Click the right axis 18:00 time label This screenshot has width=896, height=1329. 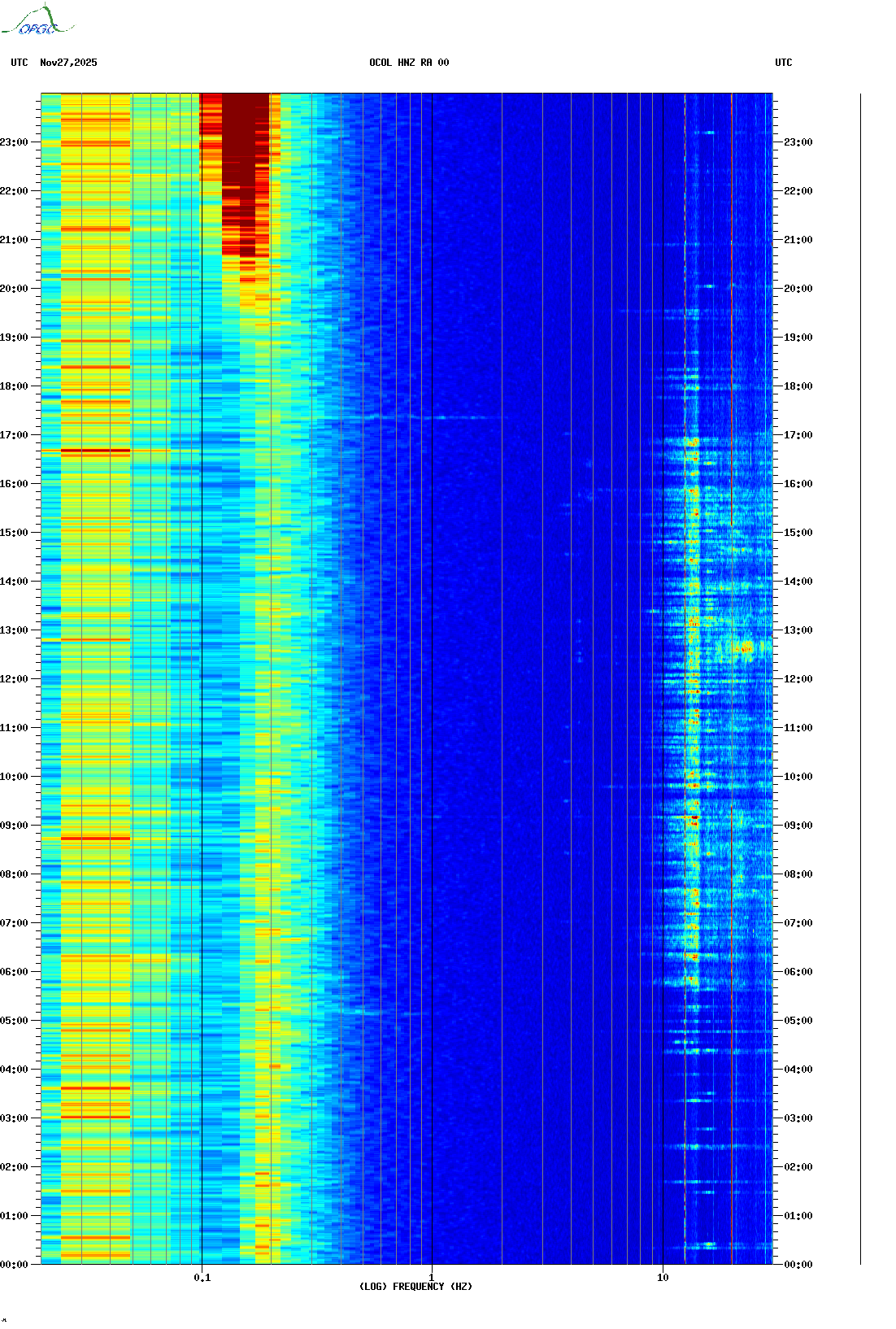pos(798,386)
